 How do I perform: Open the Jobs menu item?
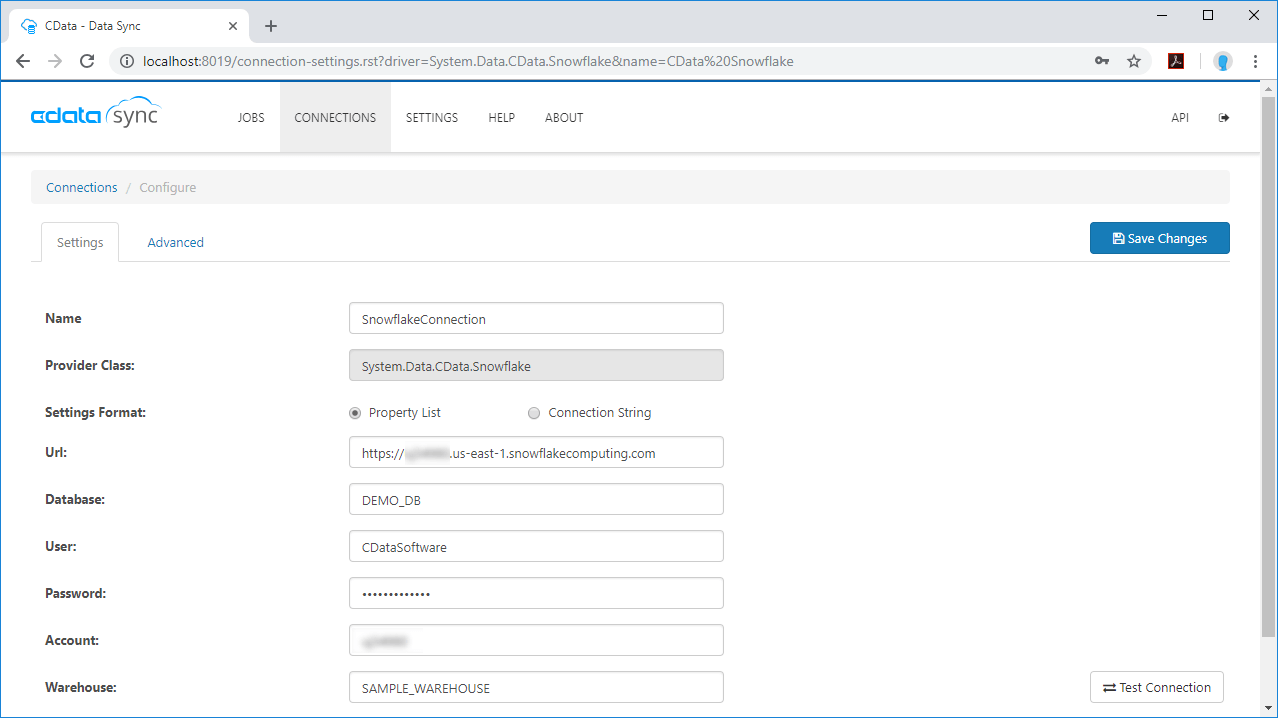251,118
